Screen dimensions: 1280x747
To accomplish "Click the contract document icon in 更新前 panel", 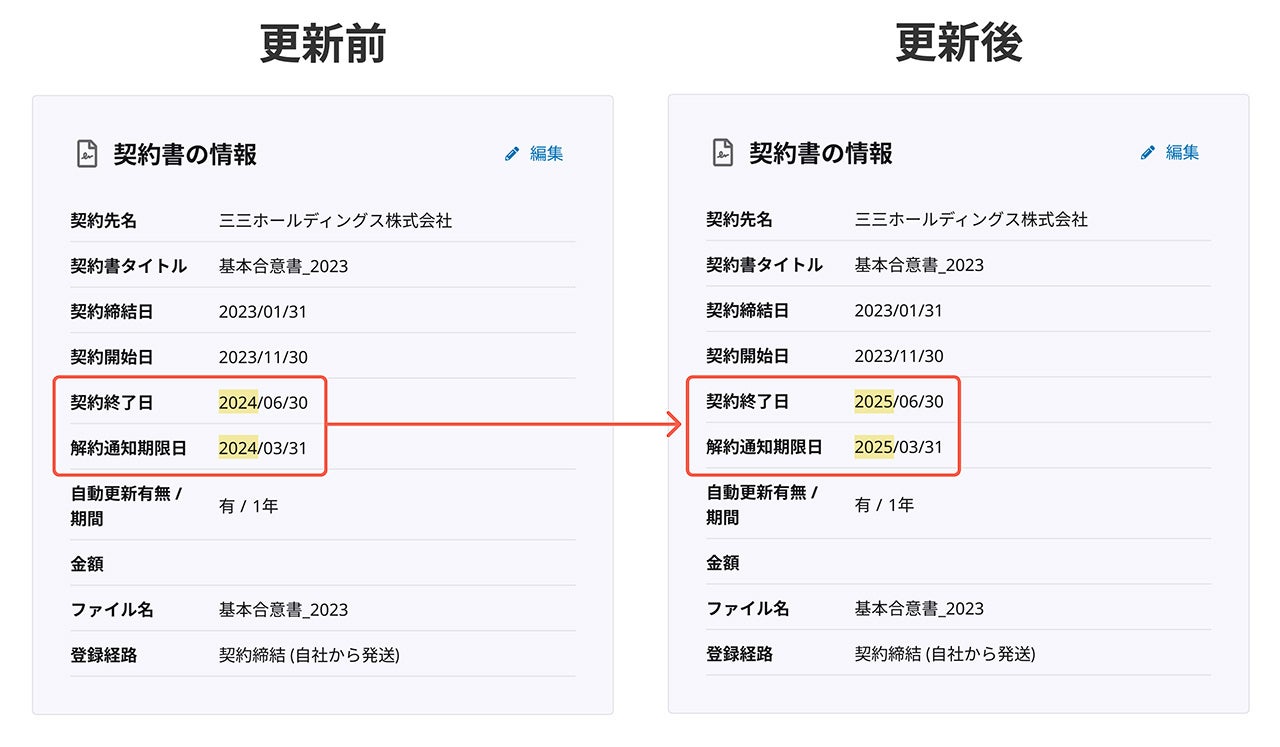I will 87,154.
